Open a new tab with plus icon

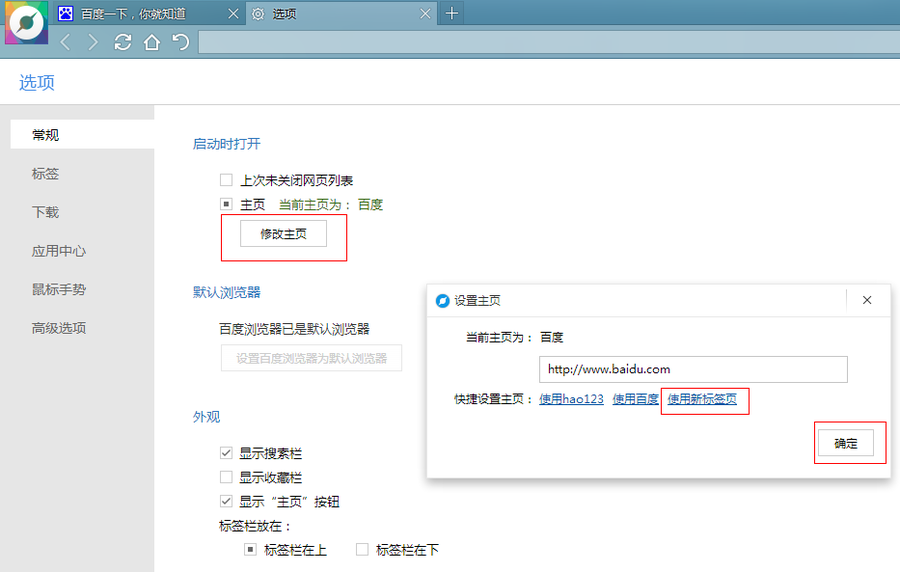452,13
